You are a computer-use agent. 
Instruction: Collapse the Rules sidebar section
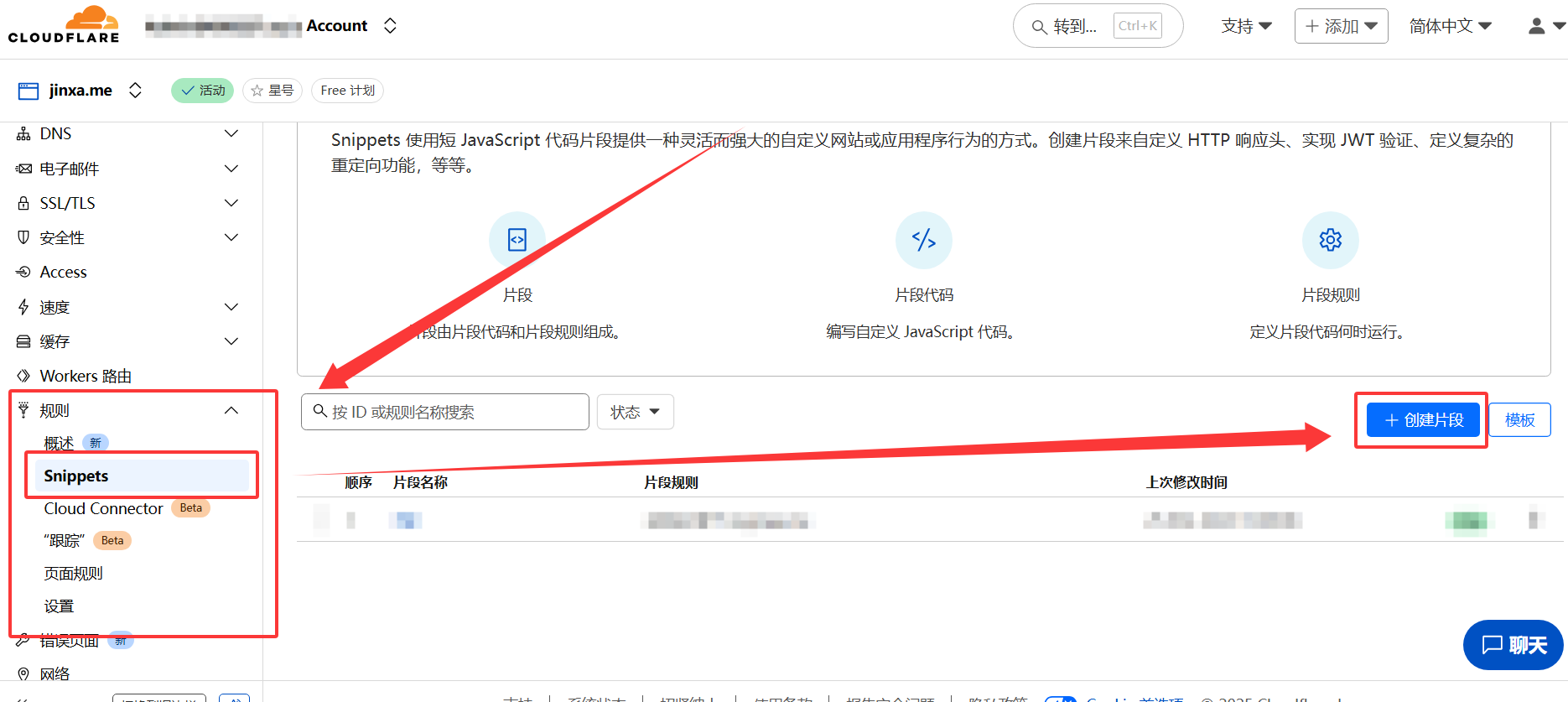[x=231, y=410]
